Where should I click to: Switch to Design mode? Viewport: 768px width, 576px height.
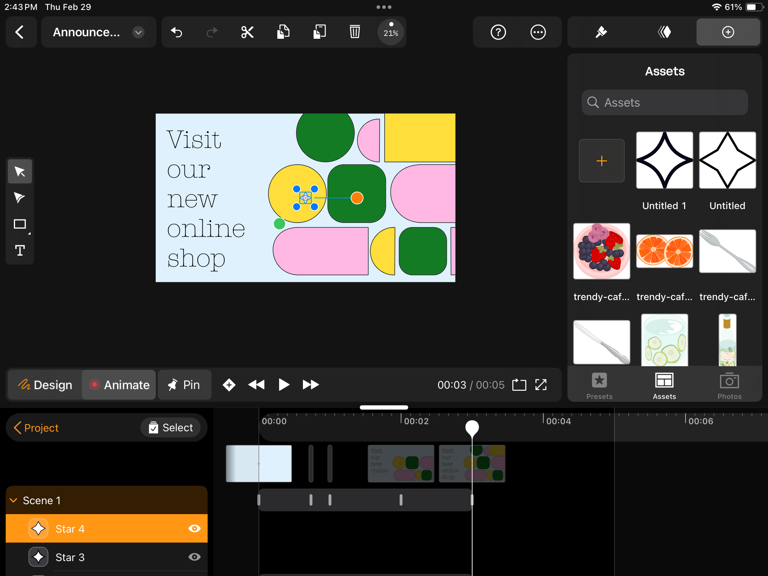point(45,385)
